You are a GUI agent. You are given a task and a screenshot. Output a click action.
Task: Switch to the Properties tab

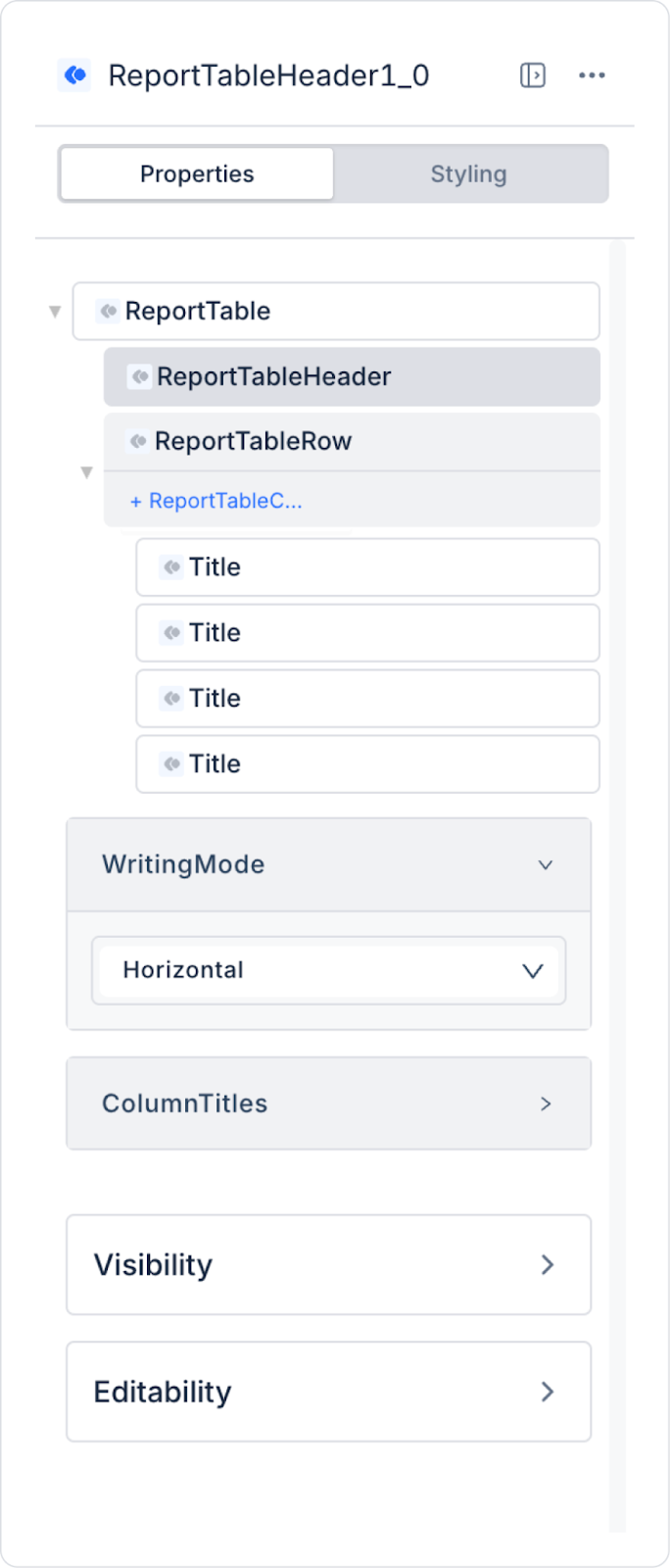click(197, 174)
